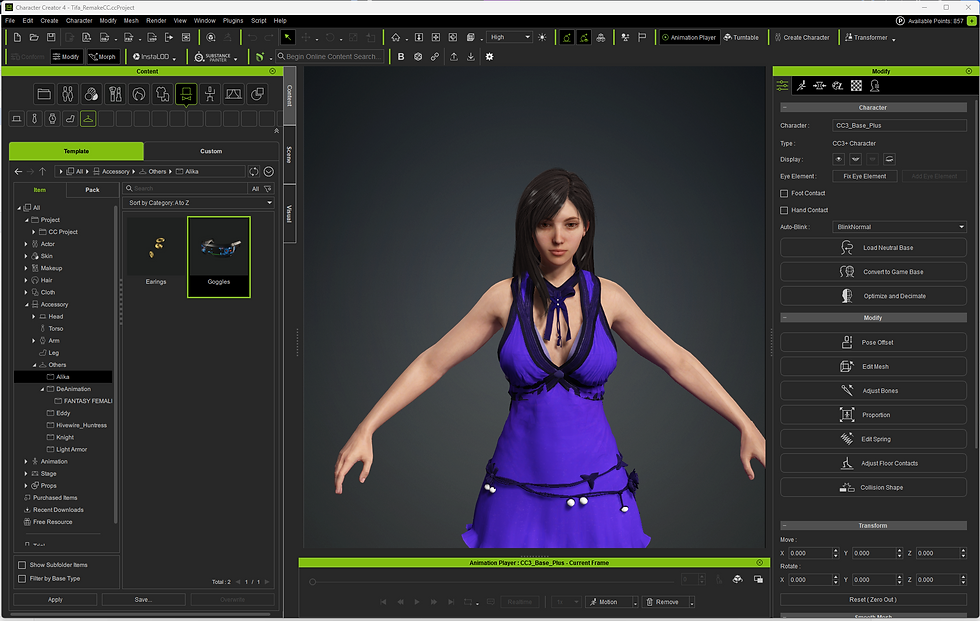The height and width of the screenshot is (621, 980).
Task: Refresh the content folder path
Action: coord(254,171)
